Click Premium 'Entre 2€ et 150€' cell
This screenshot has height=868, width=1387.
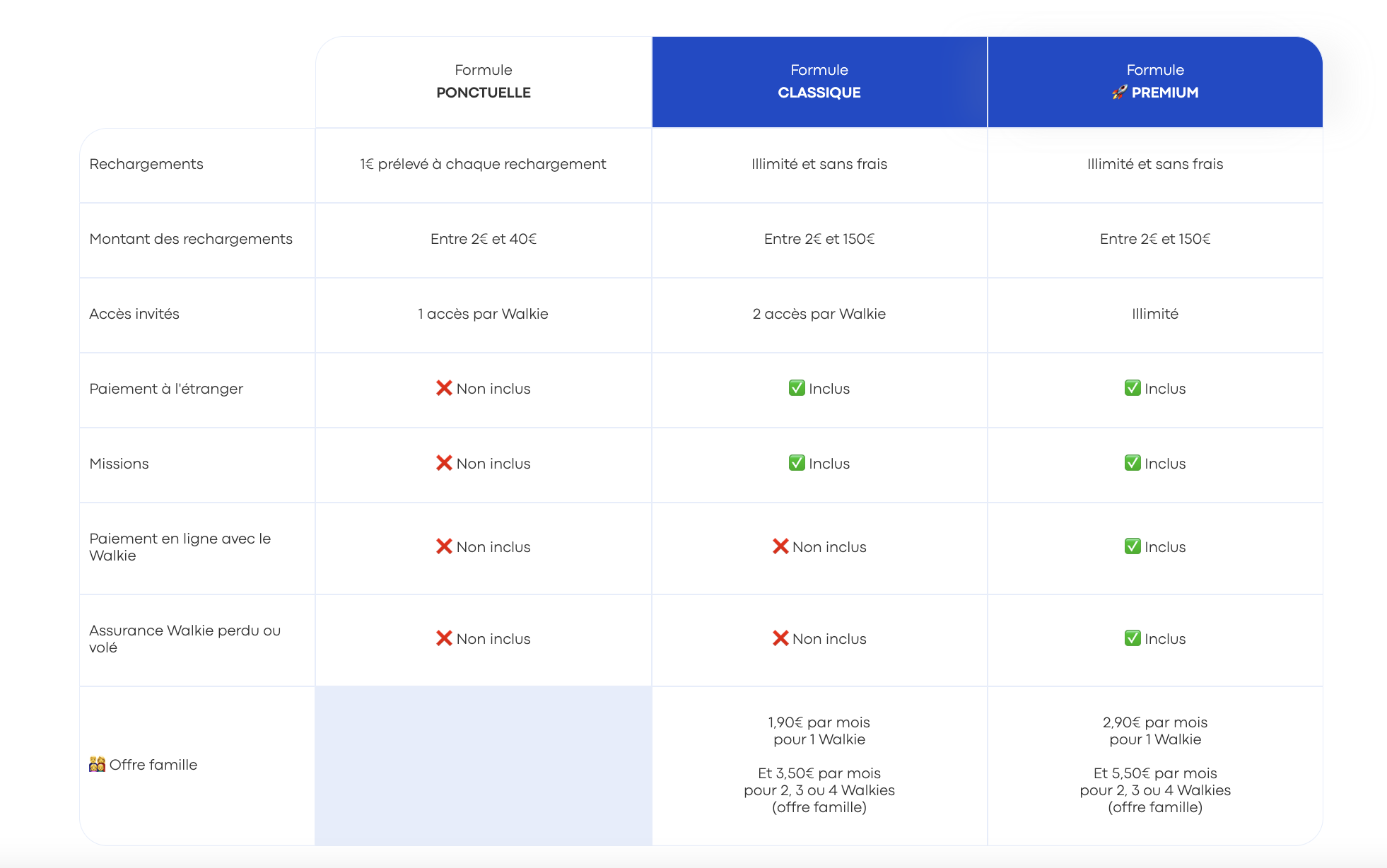pos(1155,239)
